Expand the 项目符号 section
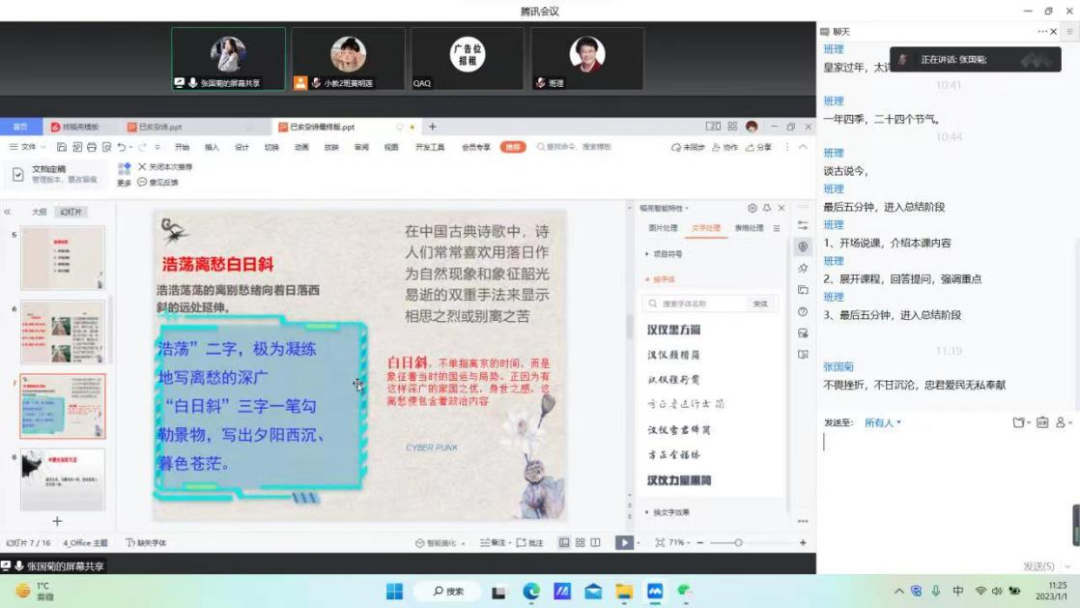 tap(667, 254)
